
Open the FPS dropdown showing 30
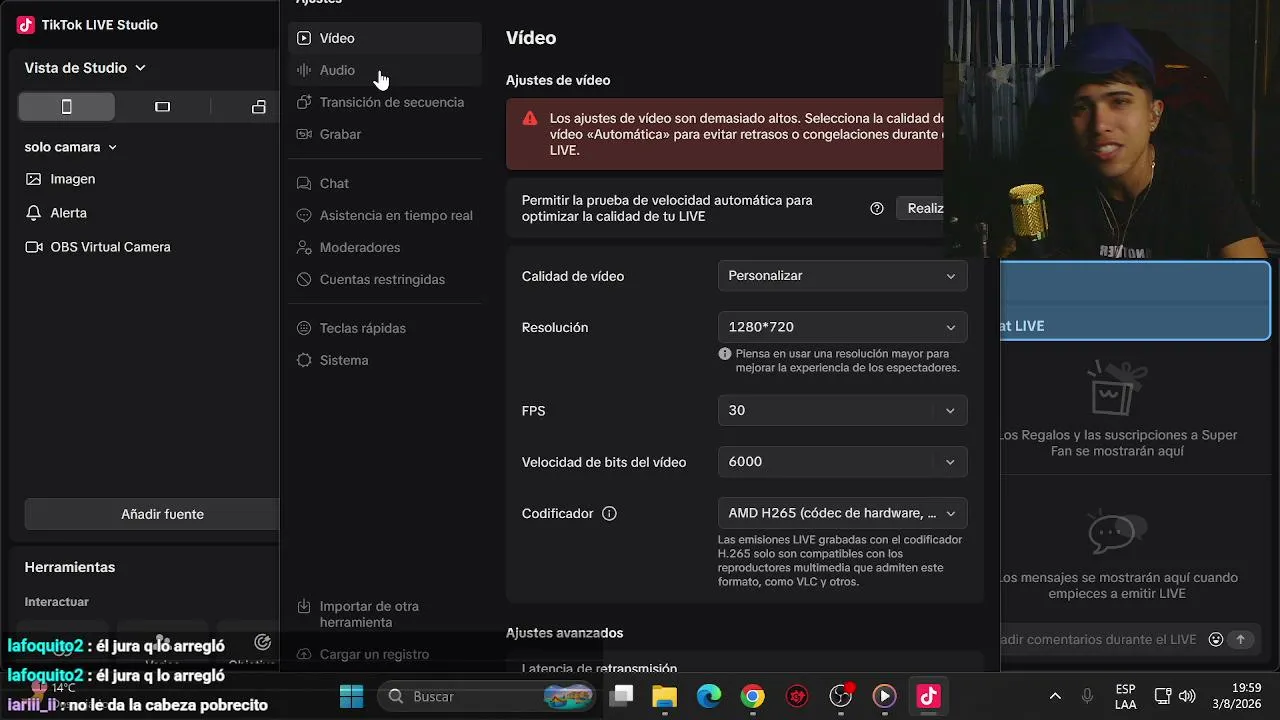click(x=842, y=410)
